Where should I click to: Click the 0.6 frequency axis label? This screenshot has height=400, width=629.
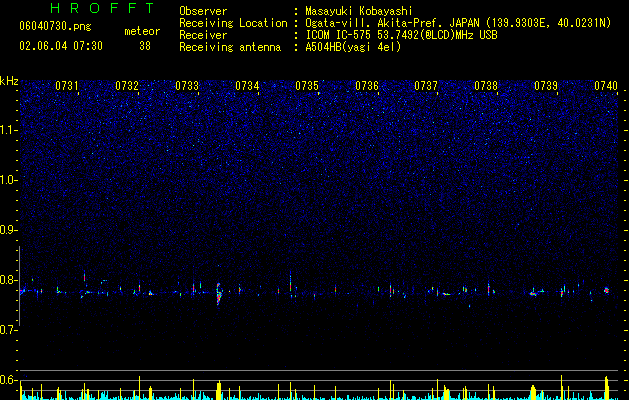tap(9, 380)
